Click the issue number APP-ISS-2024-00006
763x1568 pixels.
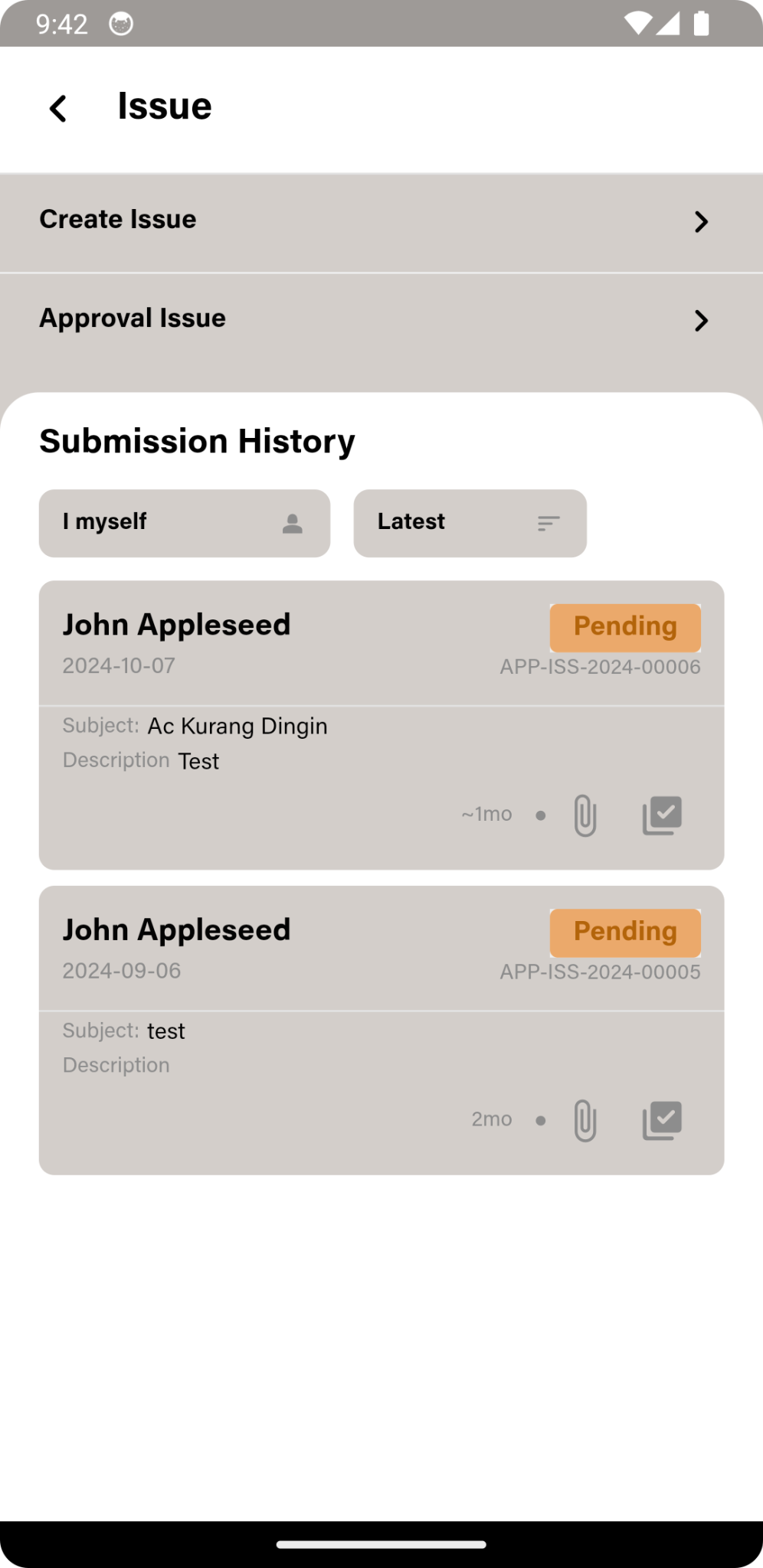(600, 667)
